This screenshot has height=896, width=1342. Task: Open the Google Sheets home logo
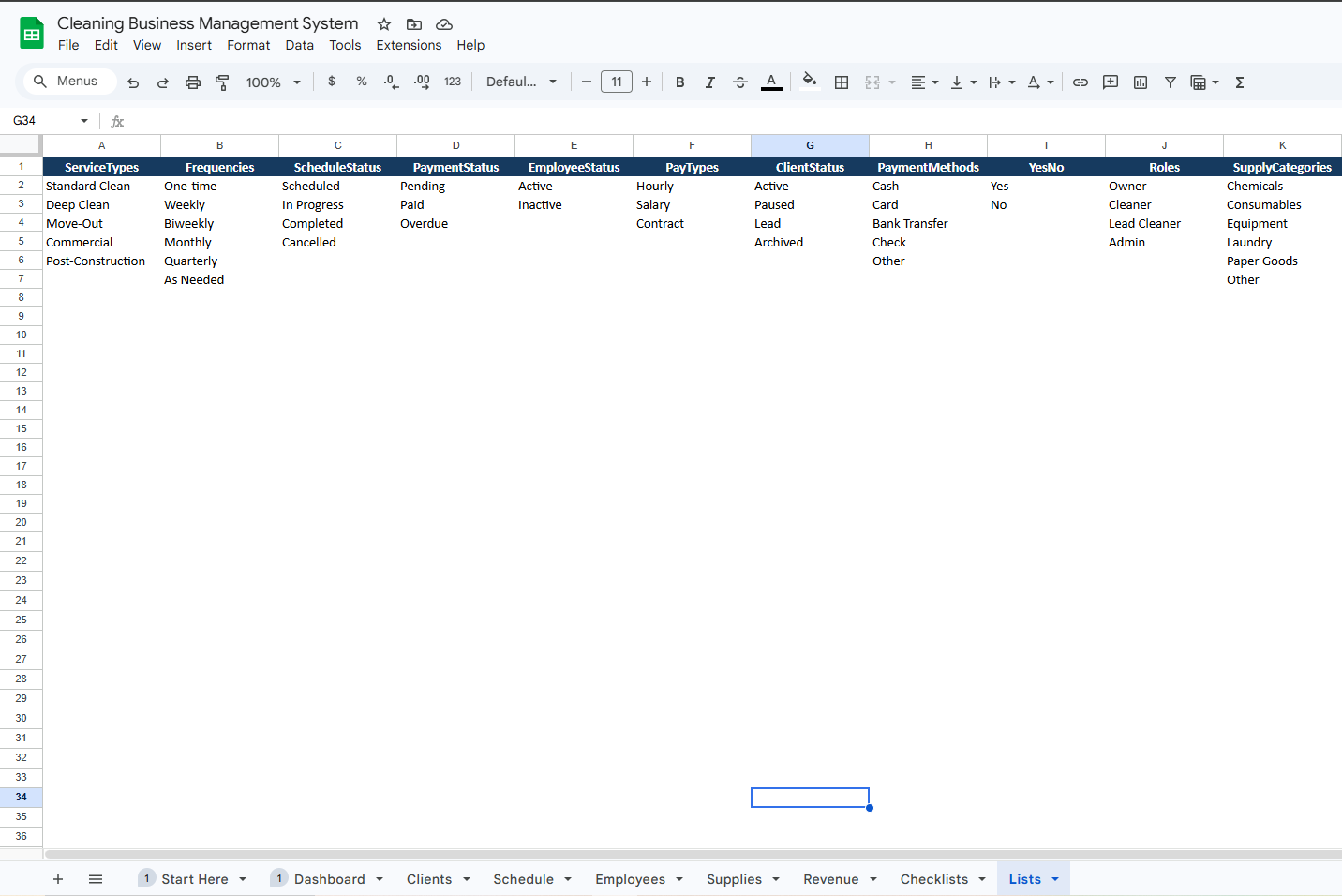pos(32,33)
